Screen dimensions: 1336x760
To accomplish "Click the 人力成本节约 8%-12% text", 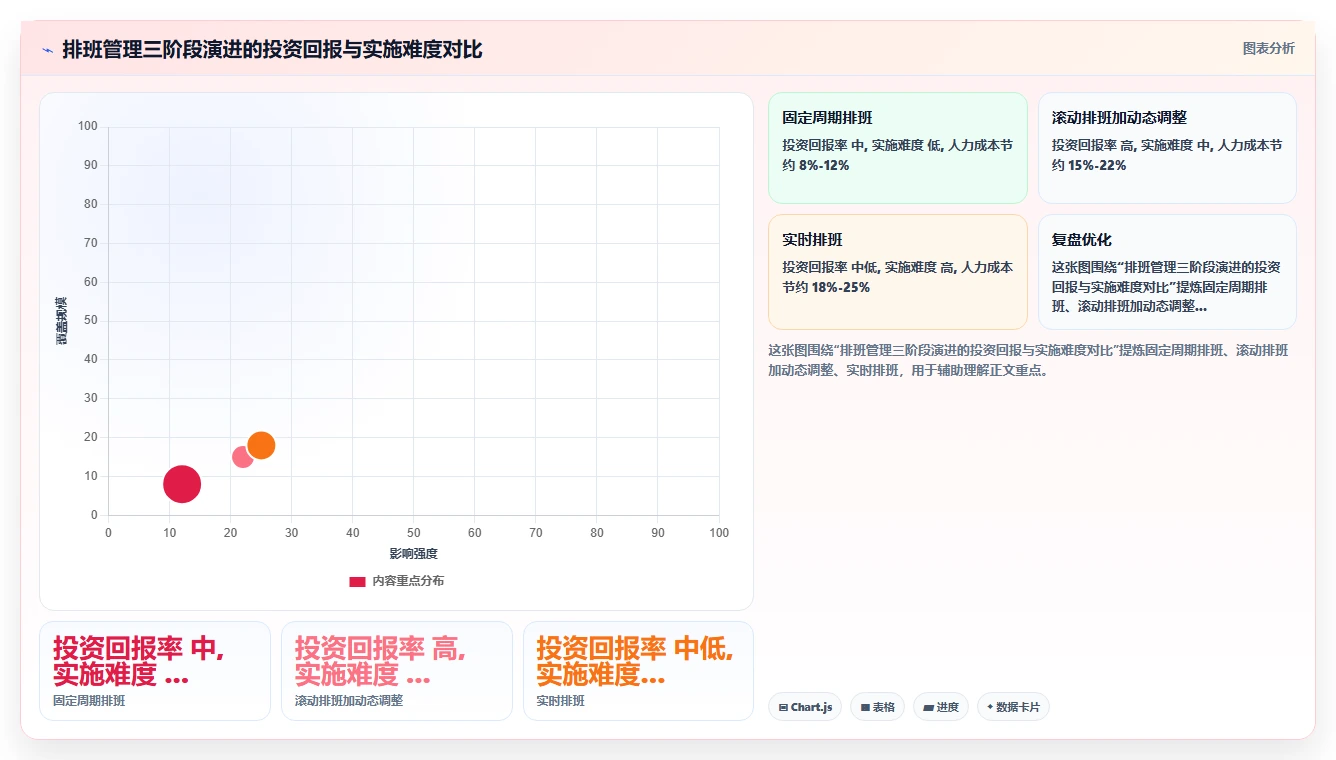I will point(897,155).
